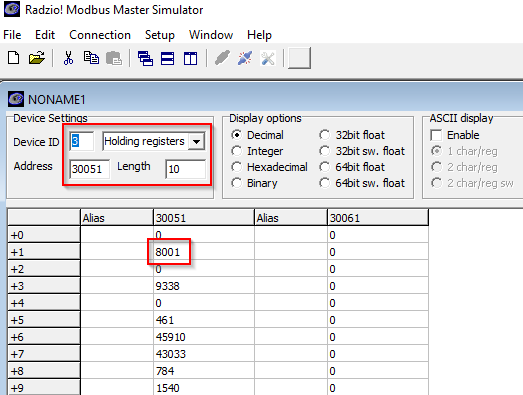Click the Copy toolbar icon
The image size is (523, 395).
coord(91,58)
